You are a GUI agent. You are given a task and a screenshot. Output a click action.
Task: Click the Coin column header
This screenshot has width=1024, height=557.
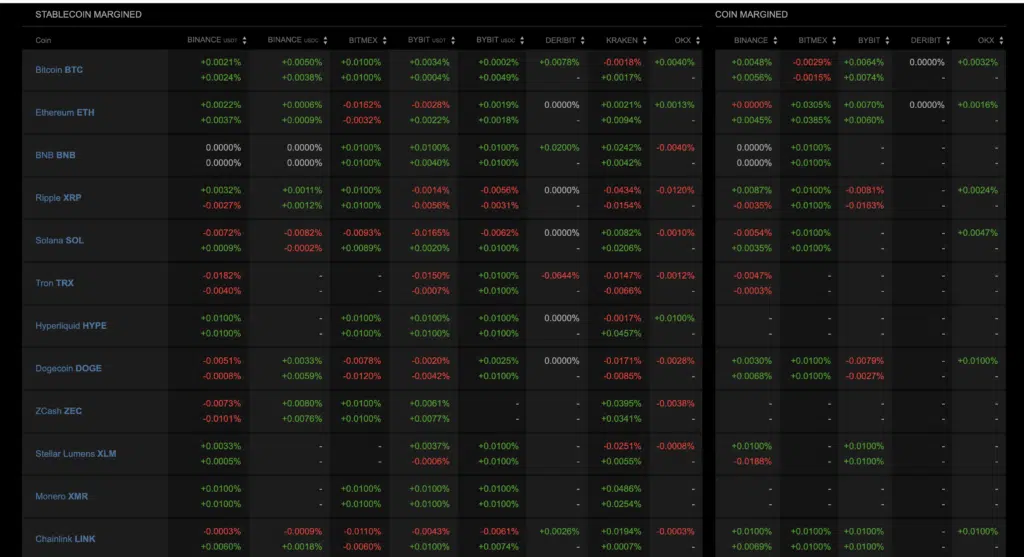click(43, 40)
